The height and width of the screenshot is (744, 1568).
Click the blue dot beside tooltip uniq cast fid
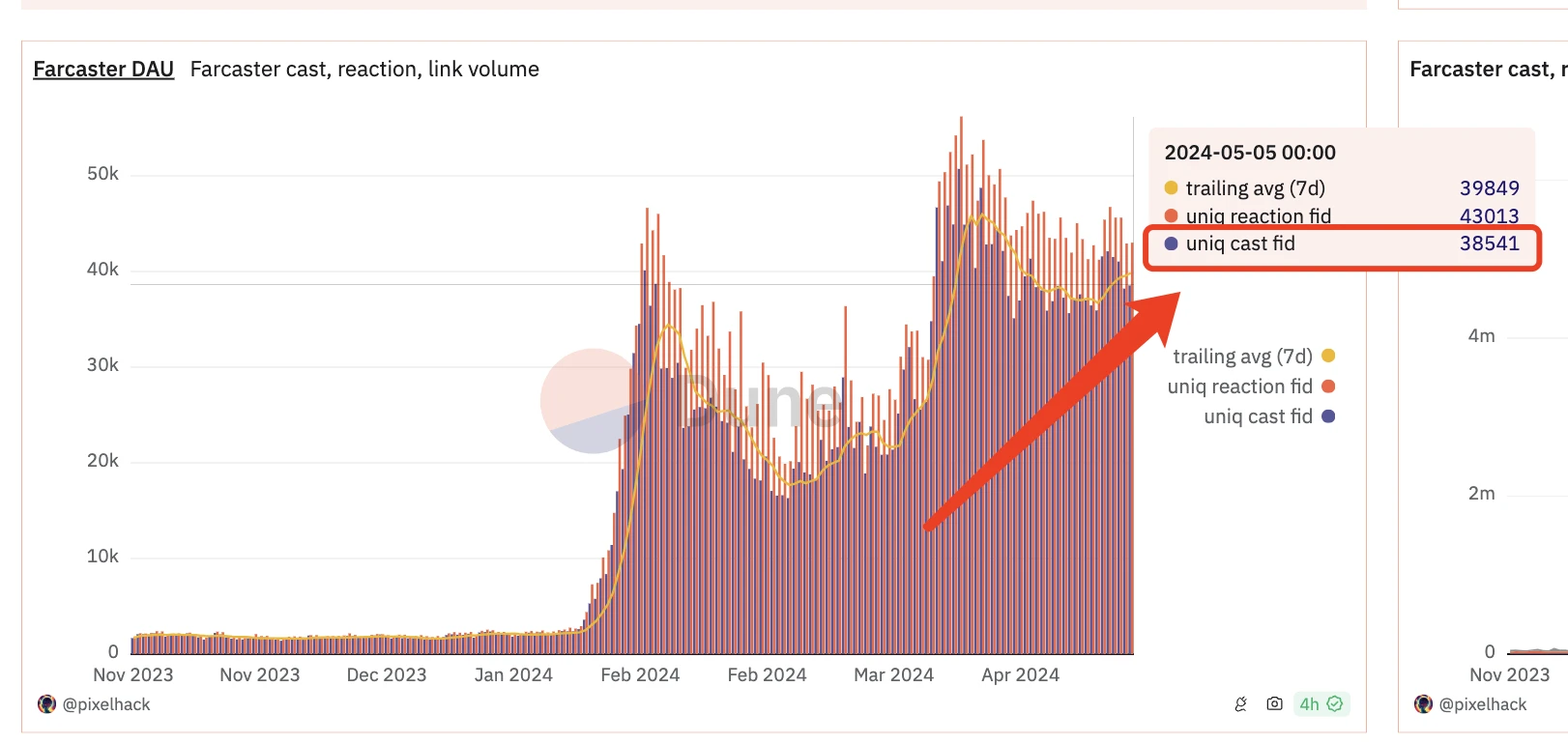click(1171, 243)
